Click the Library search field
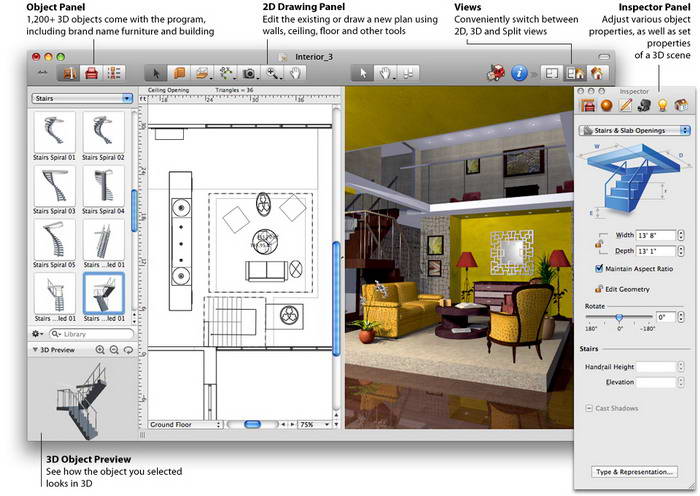The height and width of the screenshot is (496, 700). pos(91,334)
